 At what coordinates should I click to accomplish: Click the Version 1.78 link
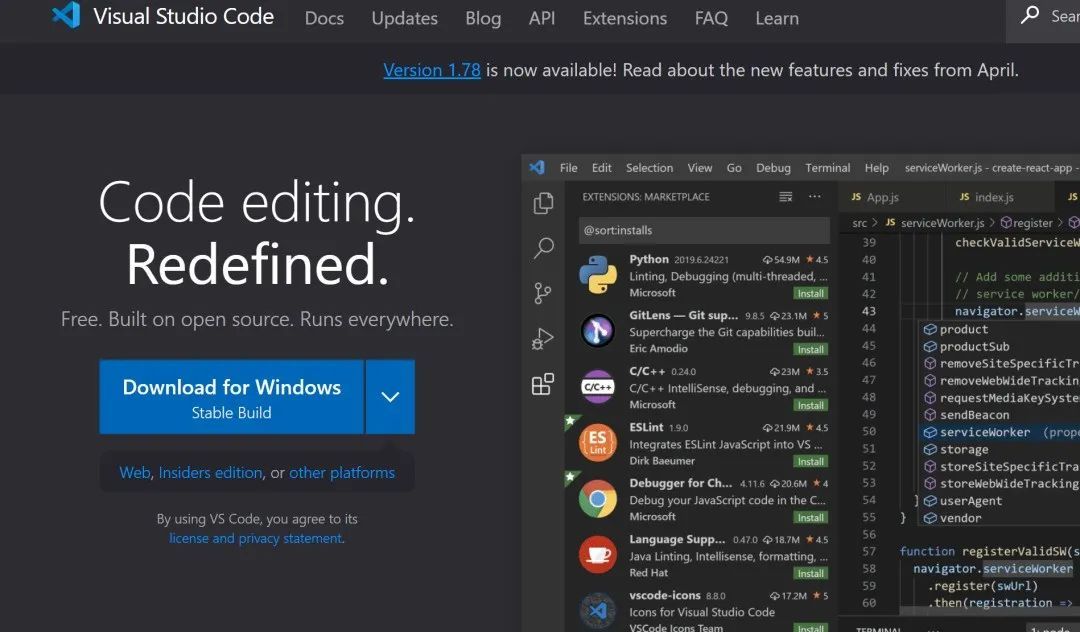coord(432,70)
